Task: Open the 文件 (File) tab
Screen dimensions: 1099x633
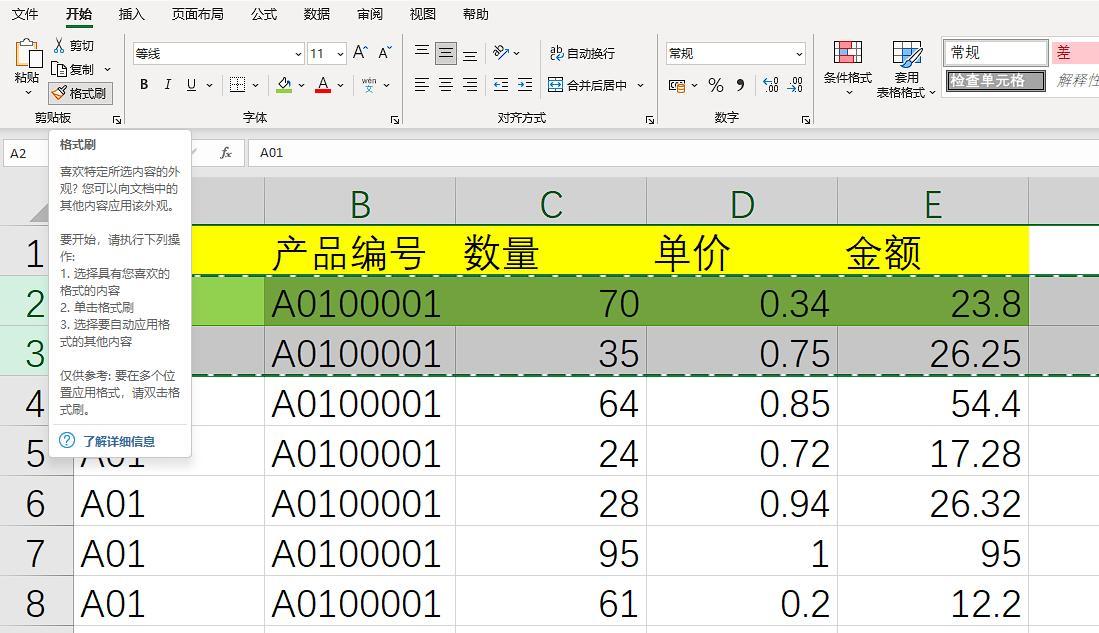Action: pos(25,14)
